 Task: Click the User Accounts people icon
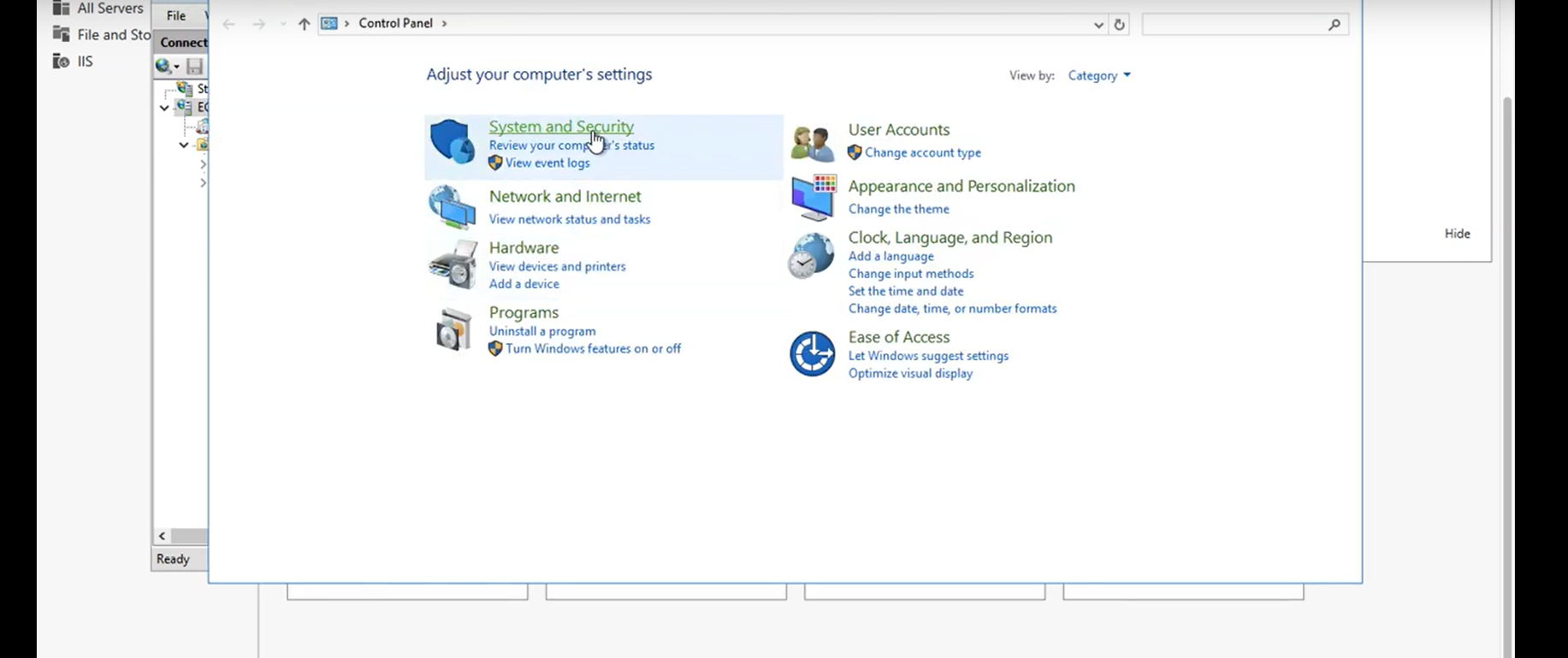coord(812,143)
